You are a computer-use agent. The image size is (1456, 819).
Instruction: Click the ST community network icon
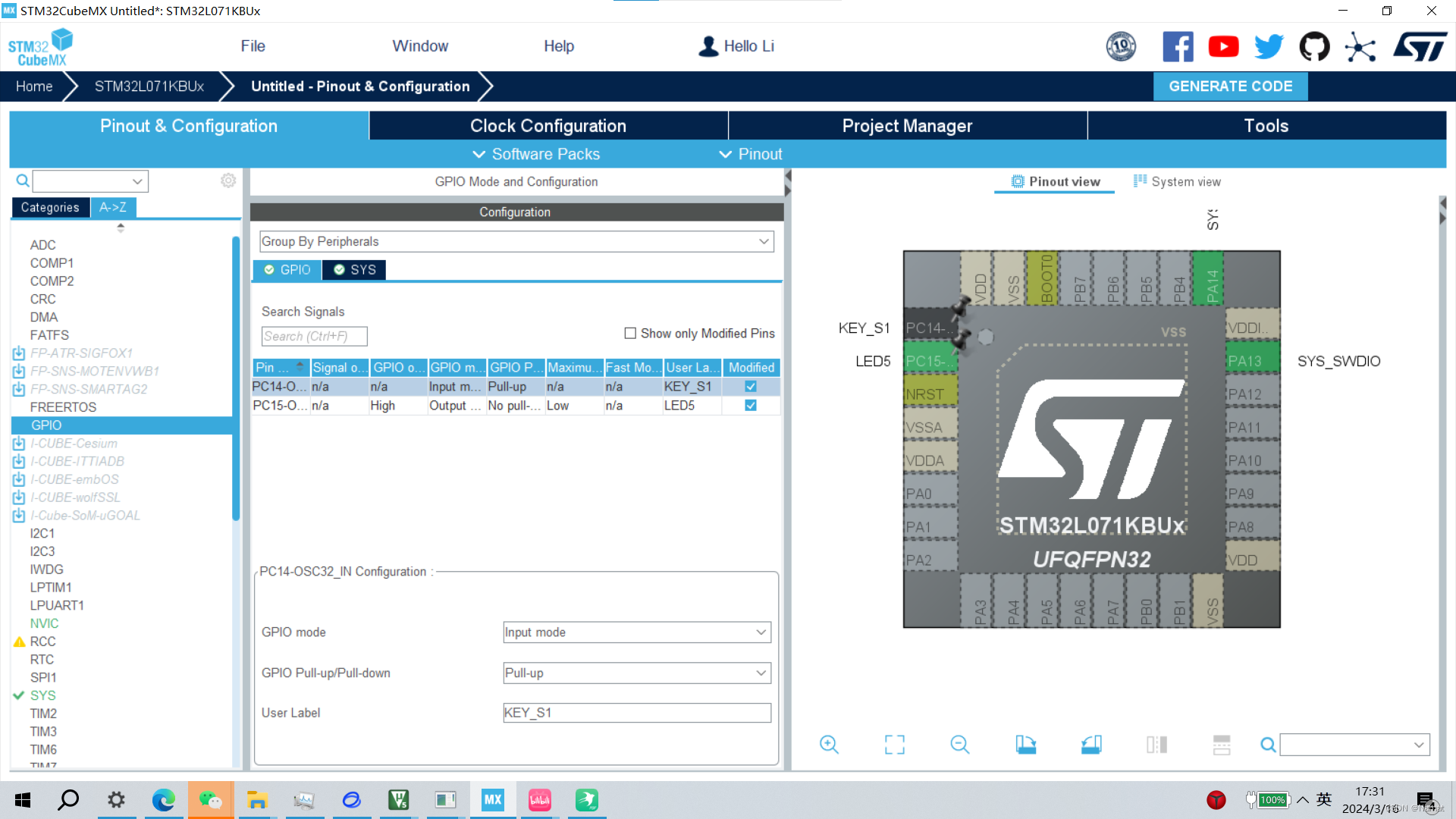point(1360,47)
